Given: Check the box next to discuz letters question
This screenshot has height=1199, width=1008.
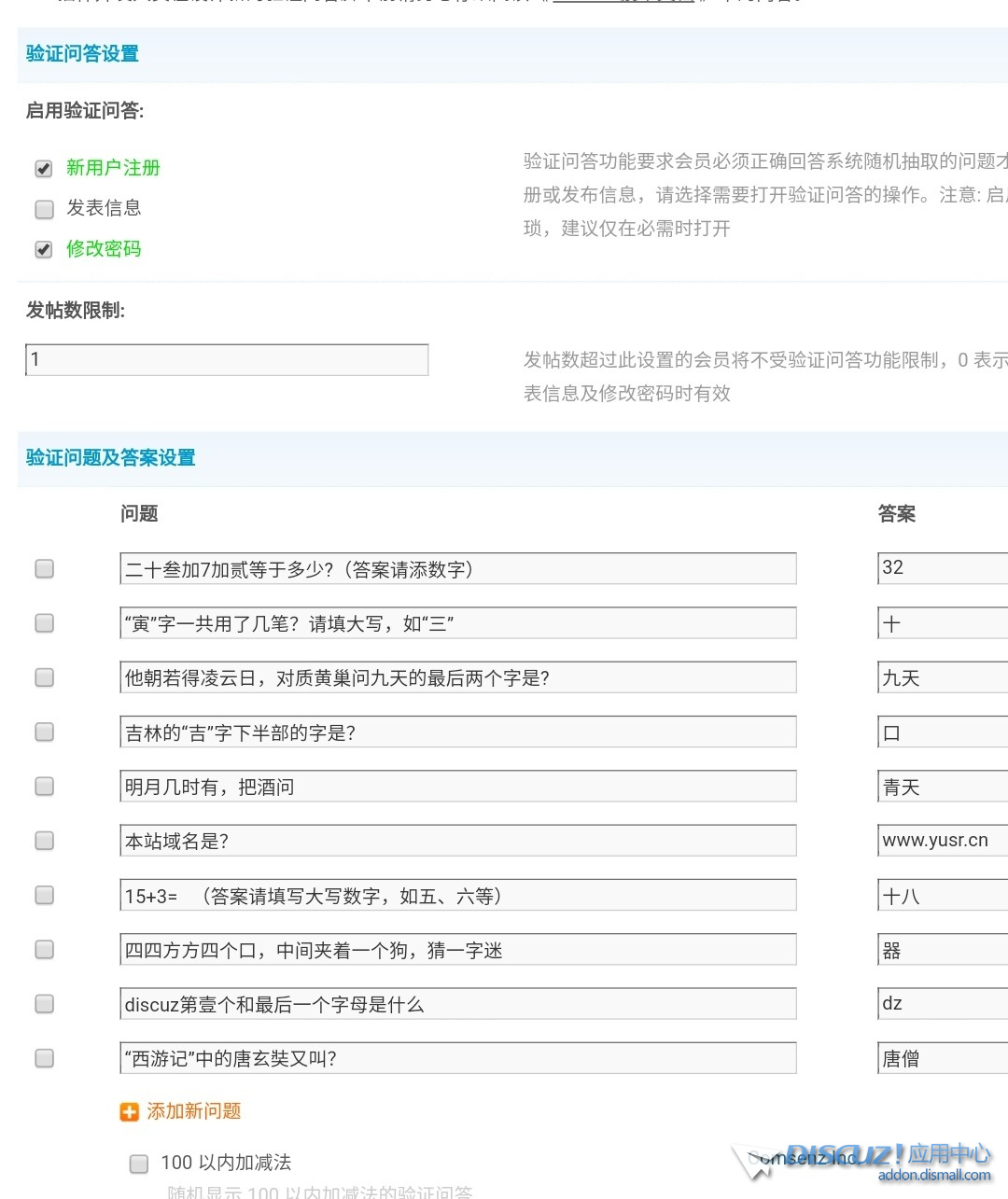Looking at the screenshot, I should point(44,1004).
